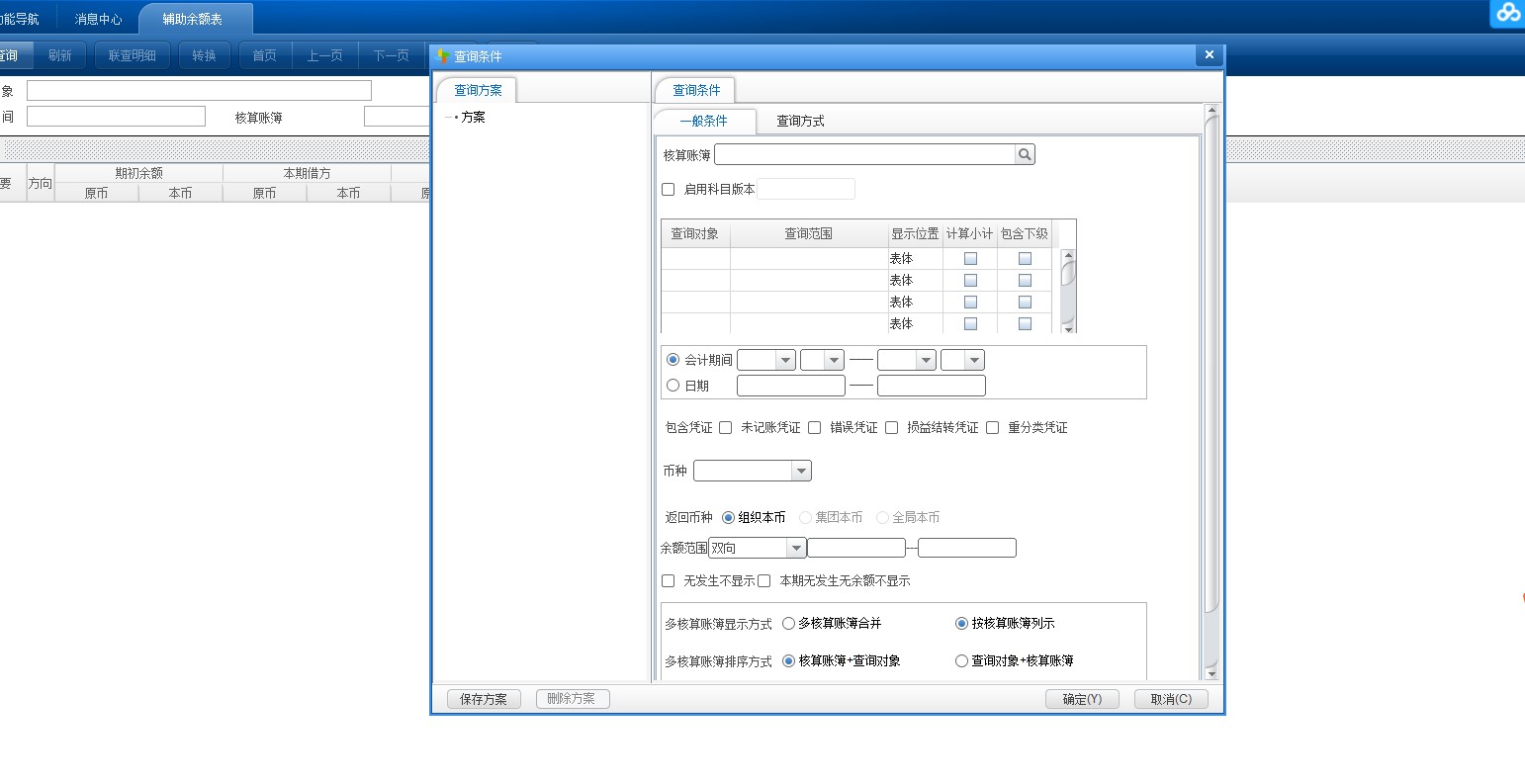Image resolution: width=1525 pixels, height=784 pixels.
Task: Select the 日期 radio button
Action: click(x=673, y=386)
